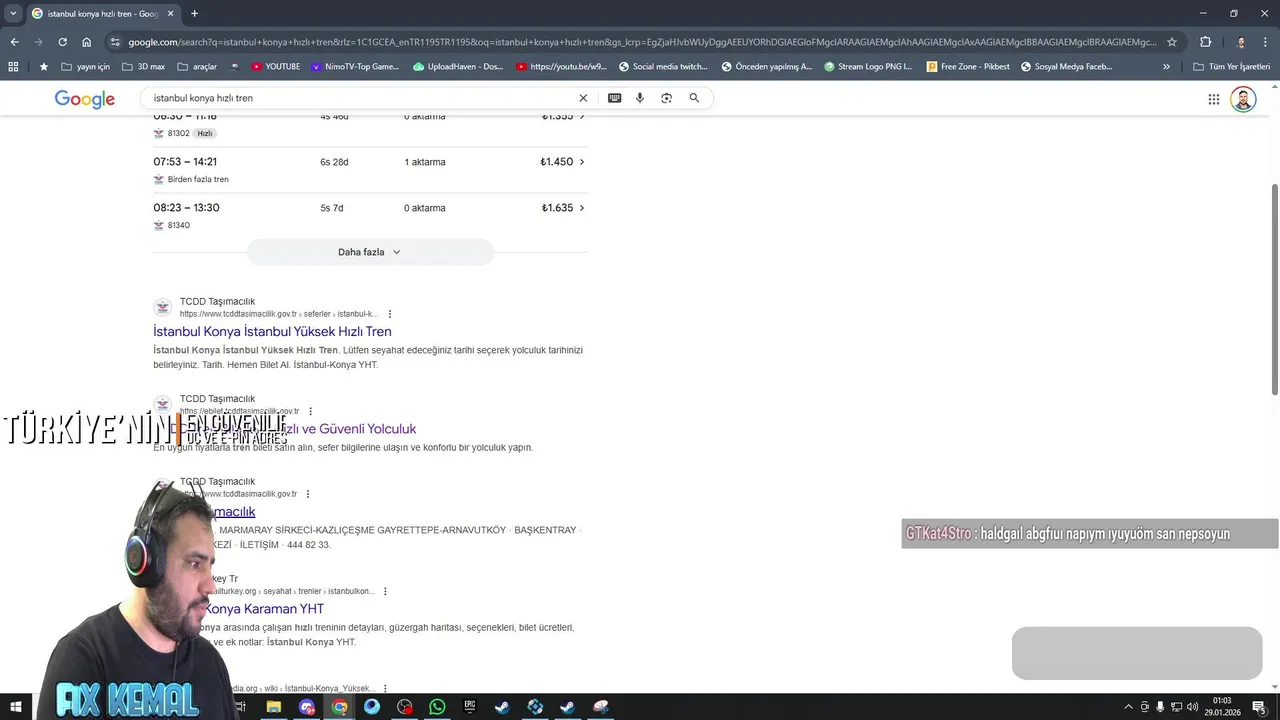Go to Google homepage via logo
This screenshot has height=720, width=1280.
coord(85,99)
